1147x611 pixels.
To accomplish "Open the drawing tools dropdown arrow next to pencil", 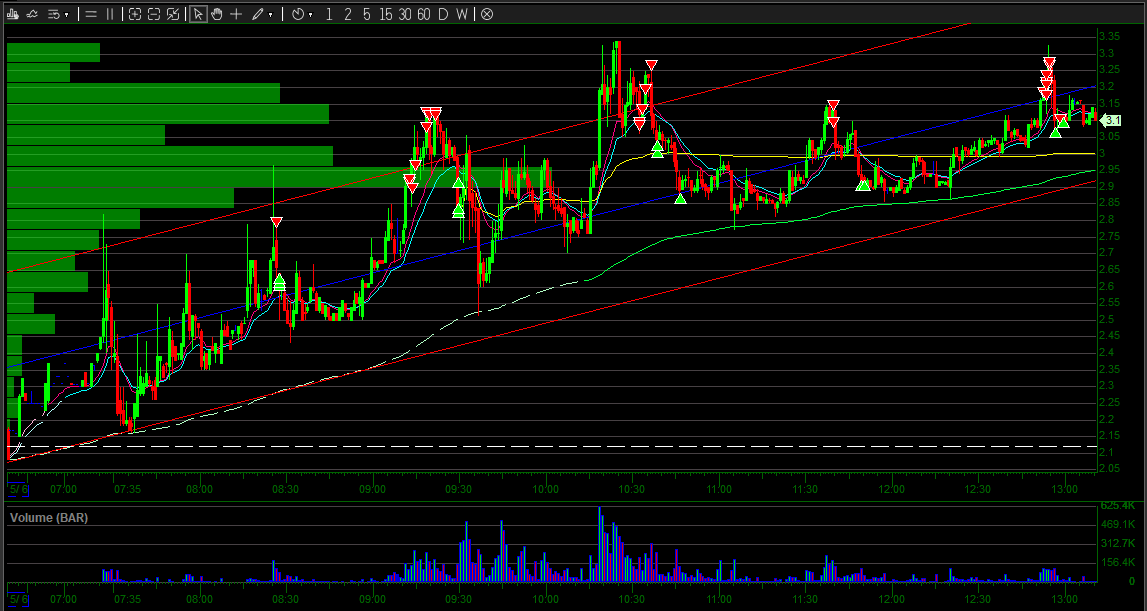I will coord(271,15).
